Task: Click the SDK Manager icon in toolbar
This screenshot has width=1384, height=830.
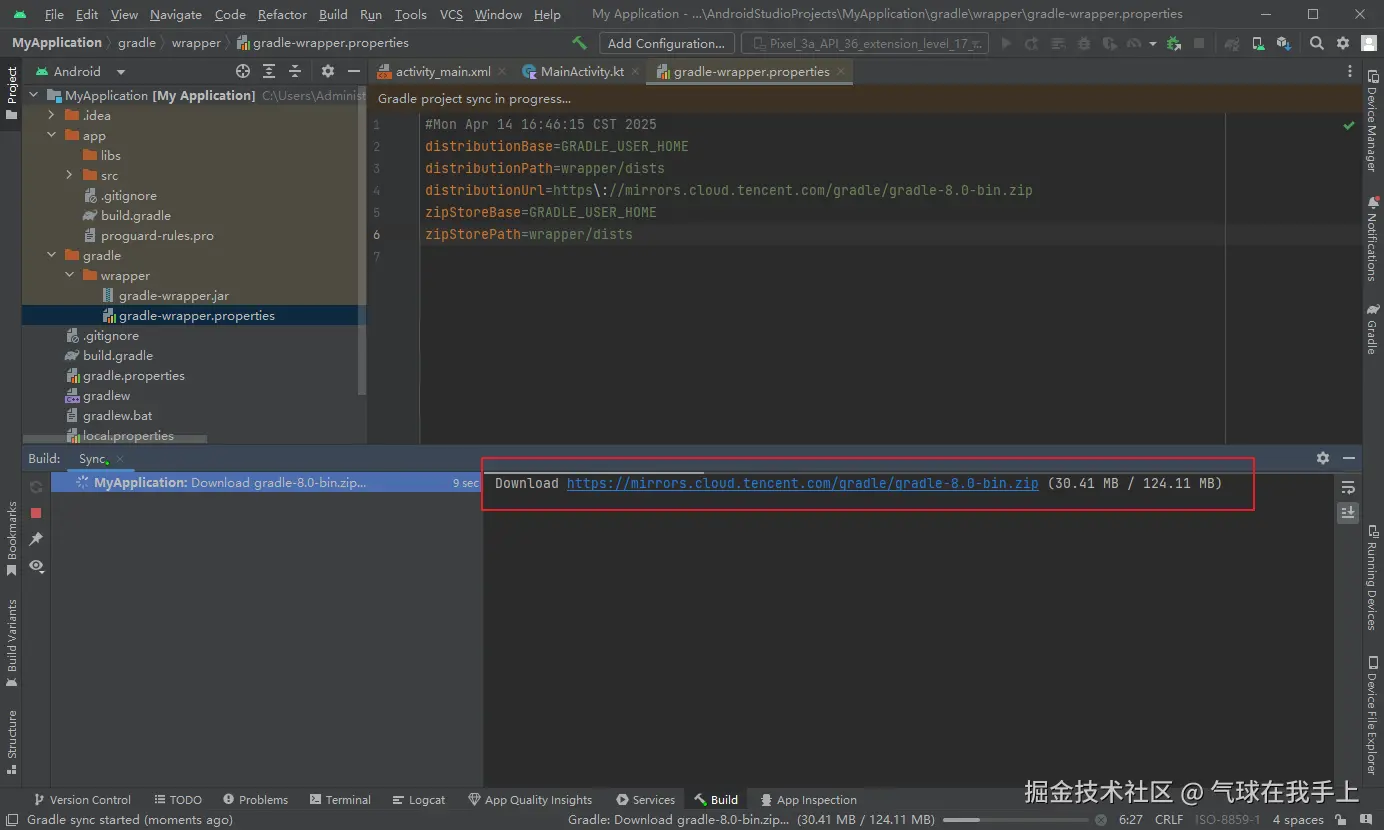Action: point(1283,43)
